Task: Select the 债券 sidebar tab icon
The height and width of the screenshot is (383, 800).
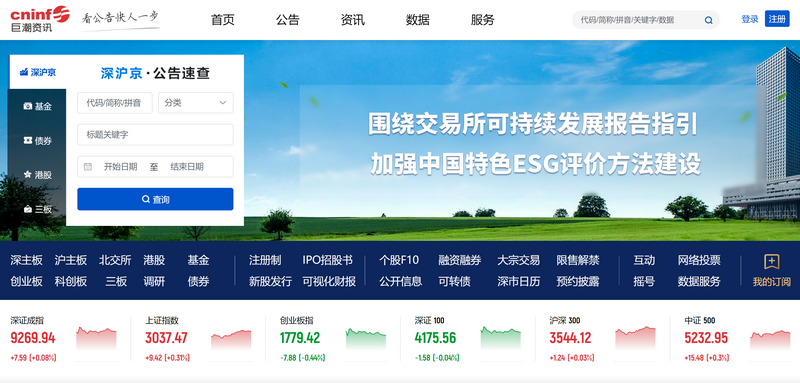Action: point(28,140)
